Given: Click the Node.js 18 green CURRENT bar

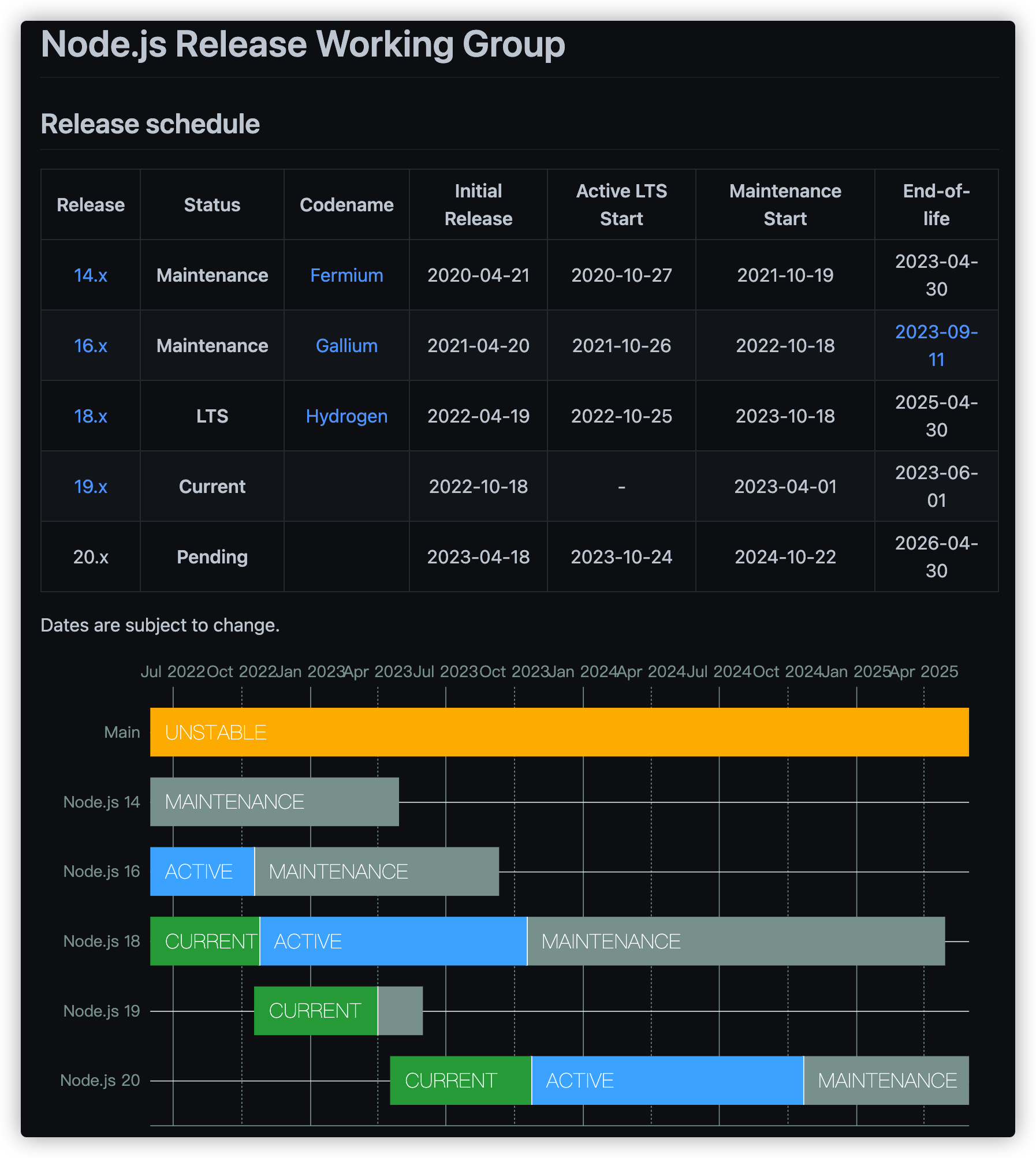Looking at the screenshot, I should coord(204,942).
